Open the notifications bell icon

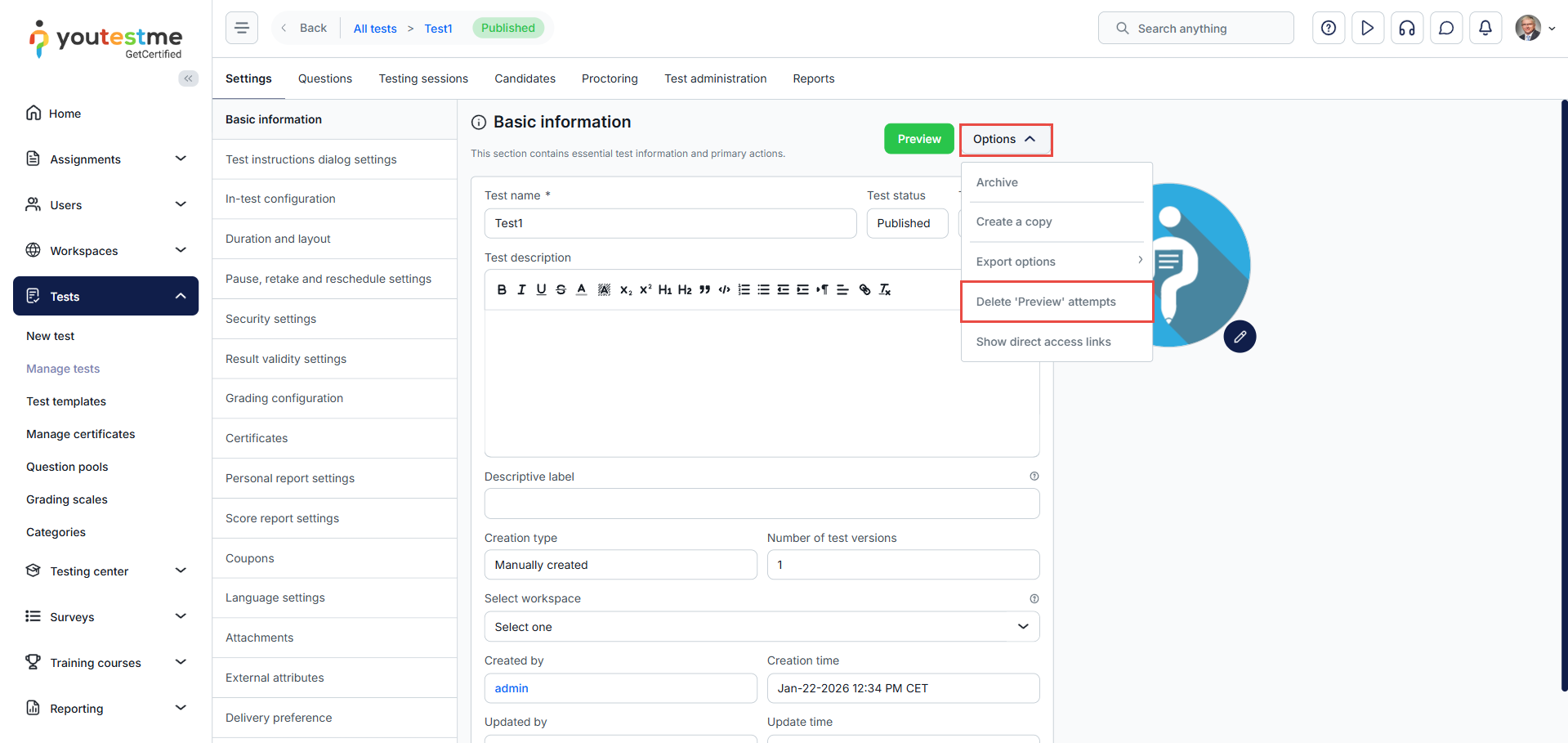tap(1485, 29)
